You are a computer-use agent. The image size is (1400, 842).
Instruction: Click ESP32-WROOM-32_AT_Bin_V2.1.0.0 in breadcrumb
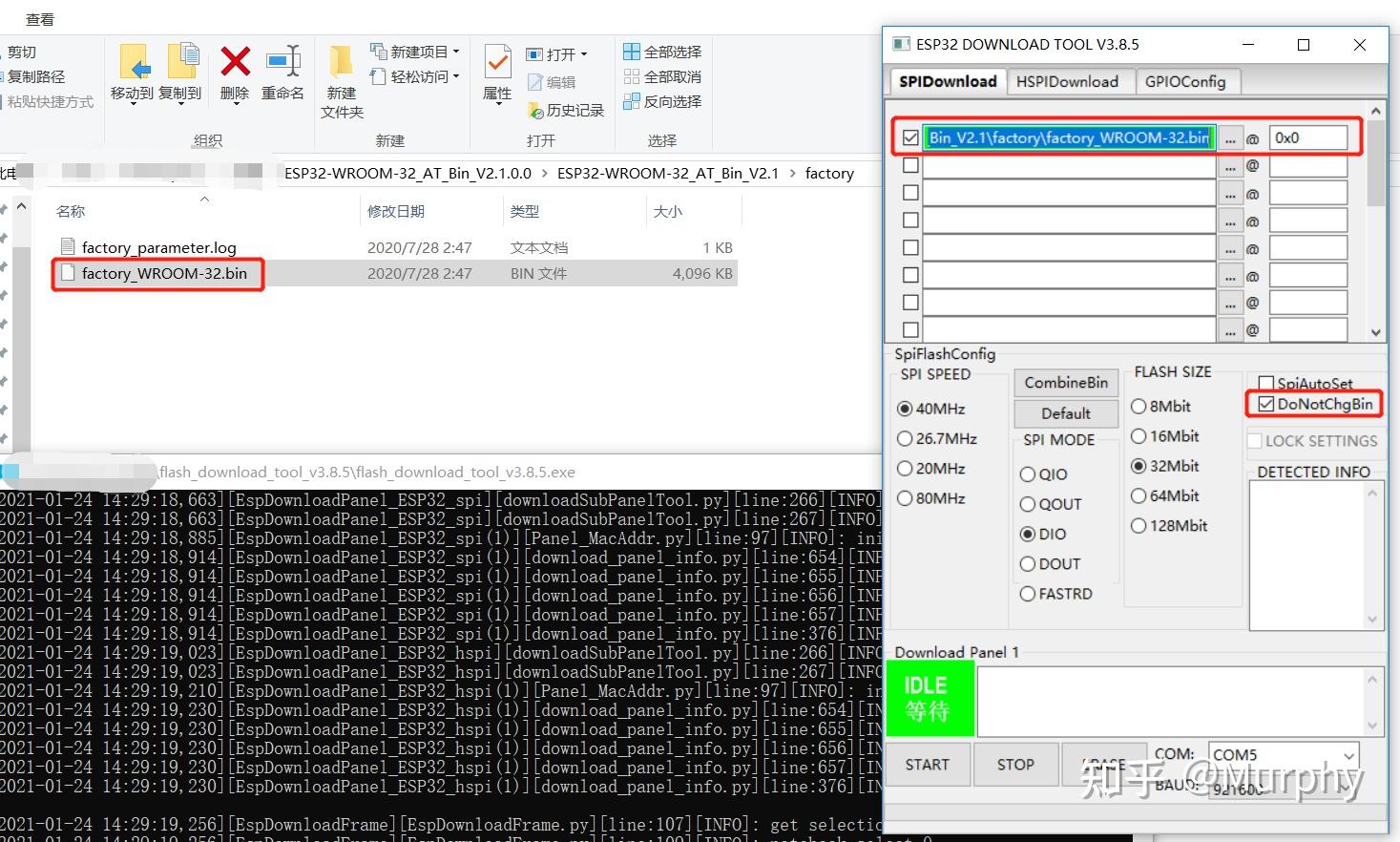[x=407, y=173]
